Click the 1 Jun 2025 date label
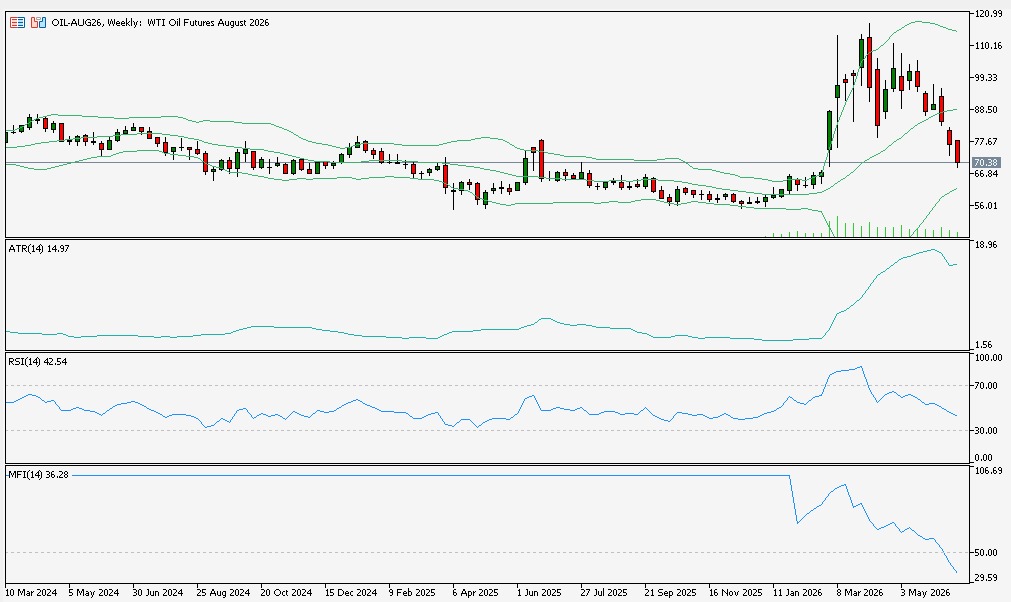 (539, 592)
